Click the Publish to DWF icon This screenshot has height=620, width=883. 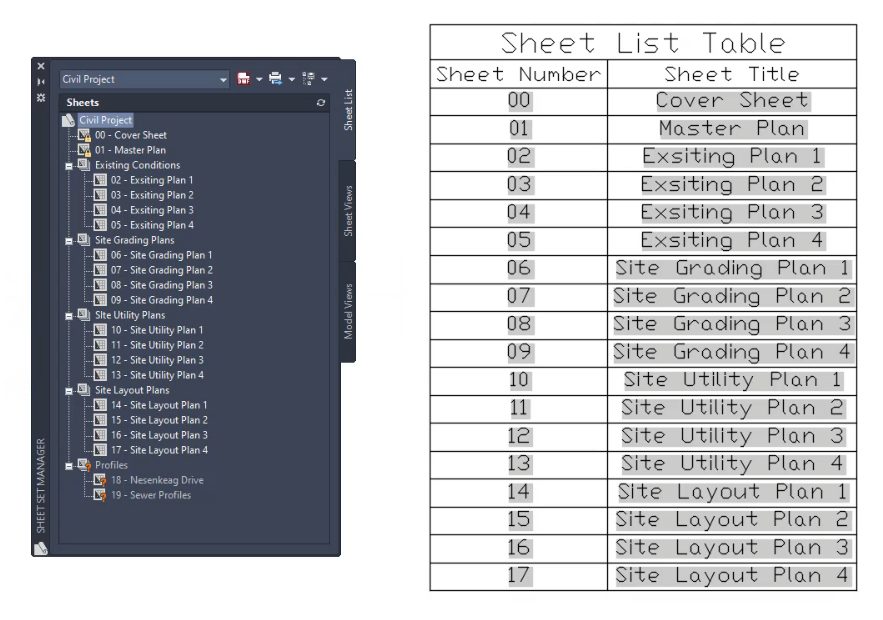(x=243, y=79)
